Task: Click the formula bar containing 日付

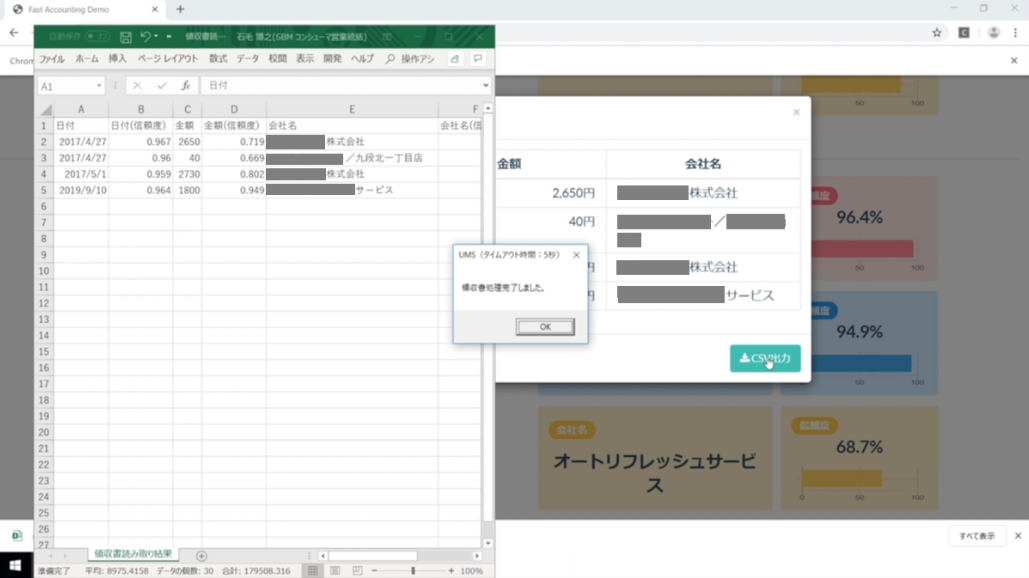Action: coord(340,86)
